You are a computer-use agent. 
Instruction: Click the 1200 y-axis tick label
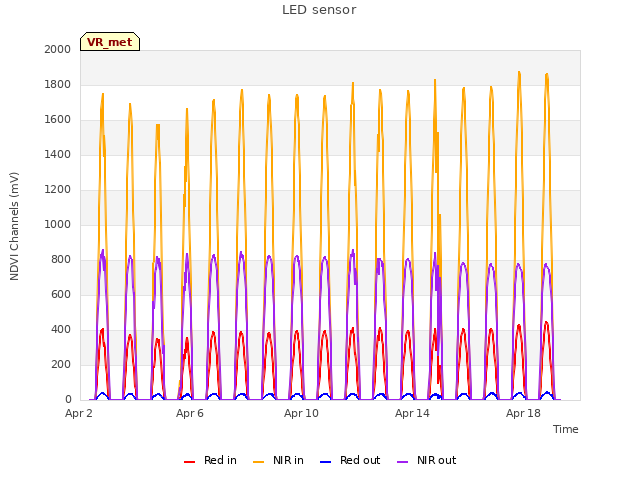pos(58,189)
